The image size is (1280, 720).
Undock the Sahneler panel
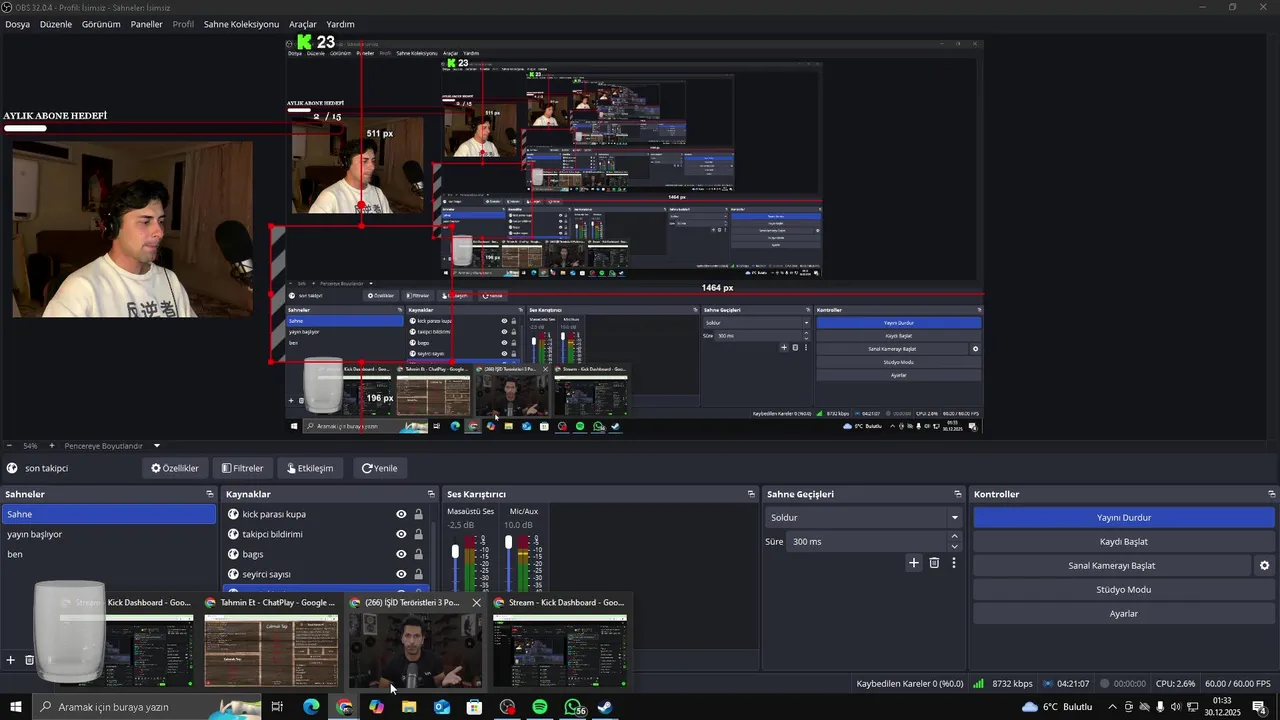[x=210, y=494]
